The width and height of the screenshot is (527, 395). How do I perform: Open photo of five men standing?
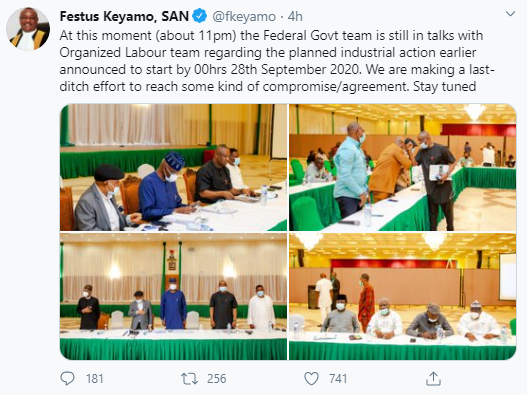(173, 296)
